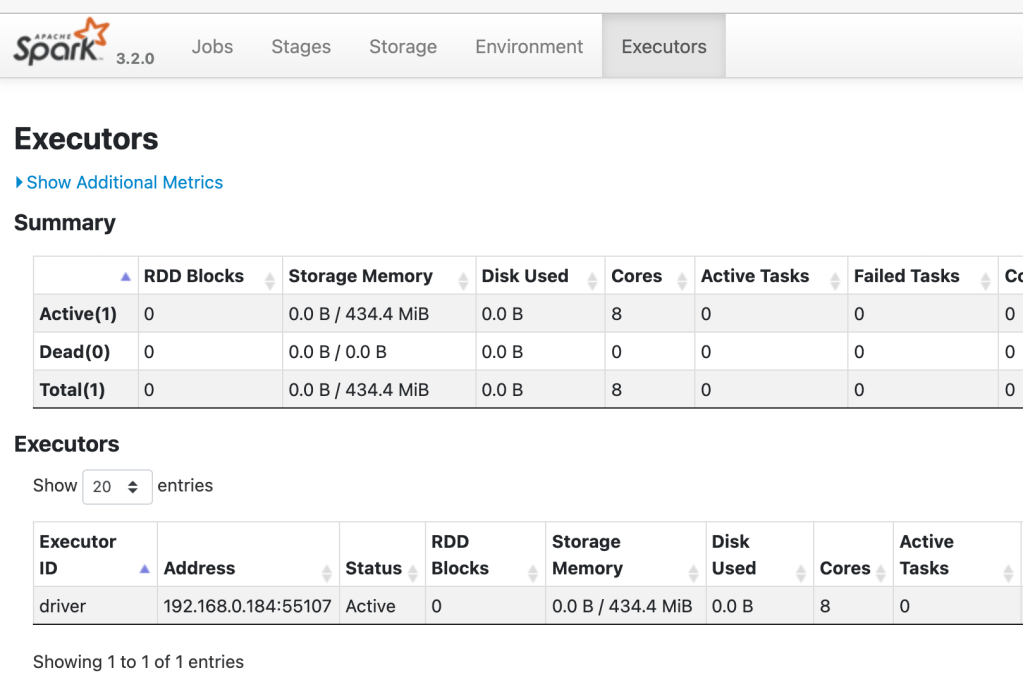Click the address 192.168.0.184:55107
Image resolution: width=1023 pixels, height=692 pixels.
pyautogui.click(x=247, y=606)
